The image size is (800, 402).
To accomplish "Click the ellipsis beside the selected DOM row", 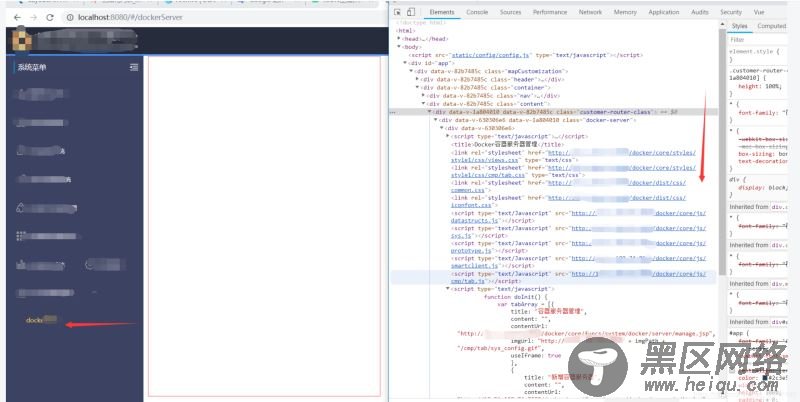I will tap(393, 112).
